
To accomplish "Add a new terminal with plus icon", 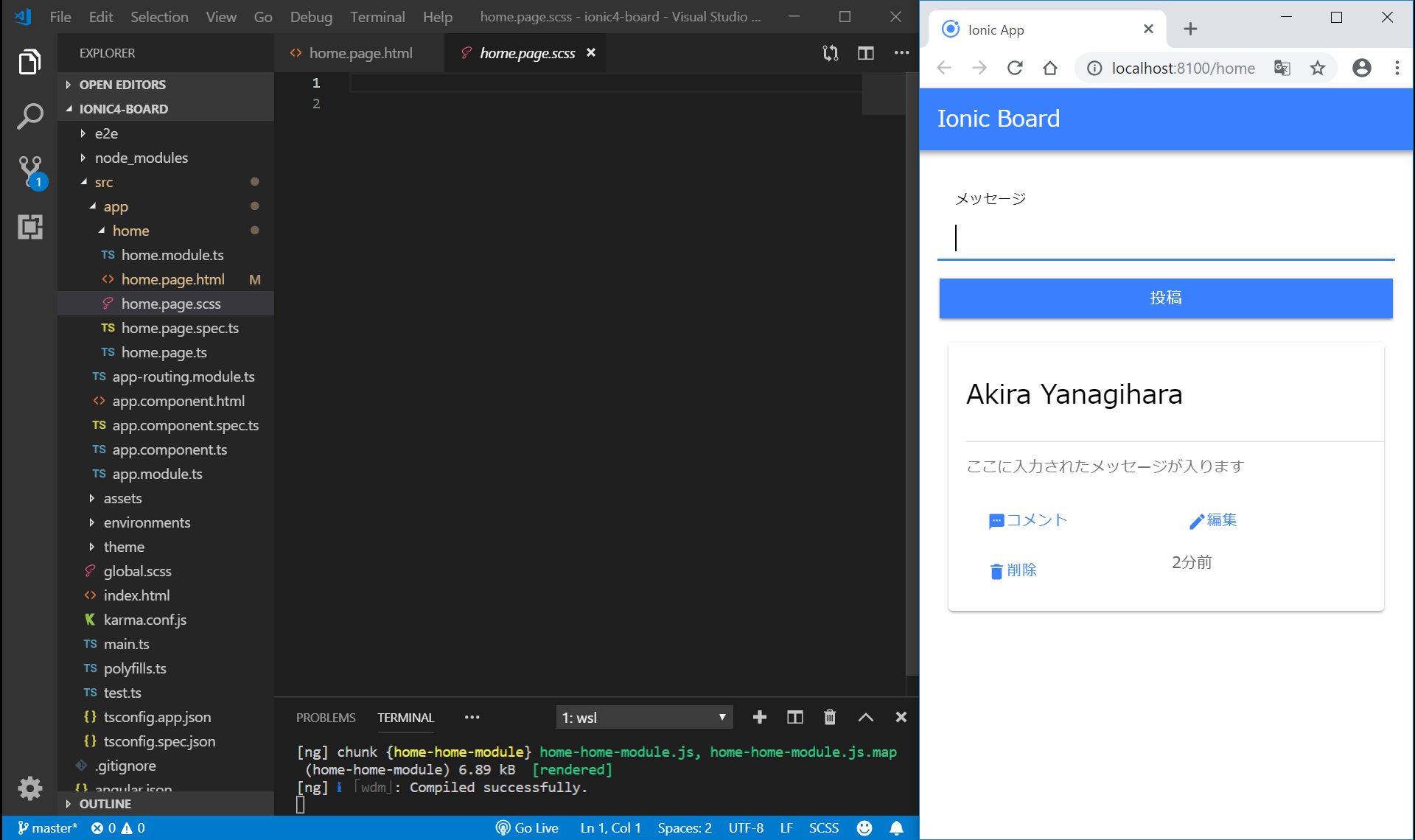I will (x=759, y=717).
